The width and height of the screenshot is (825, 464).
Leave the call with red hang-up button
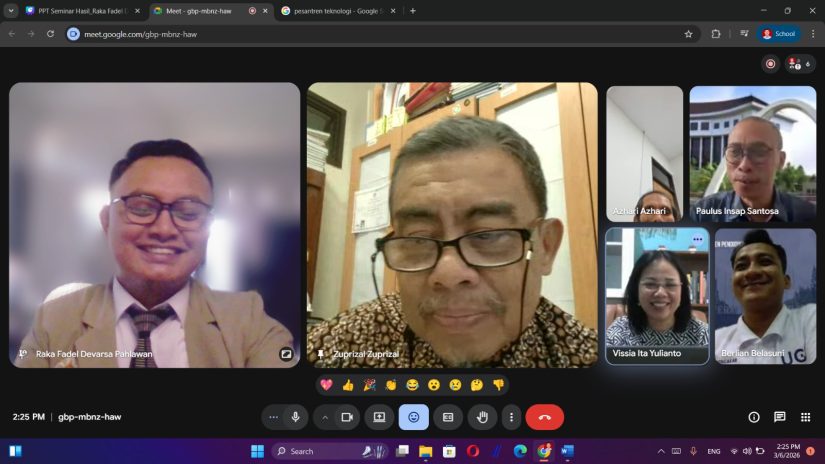point(544,417)
